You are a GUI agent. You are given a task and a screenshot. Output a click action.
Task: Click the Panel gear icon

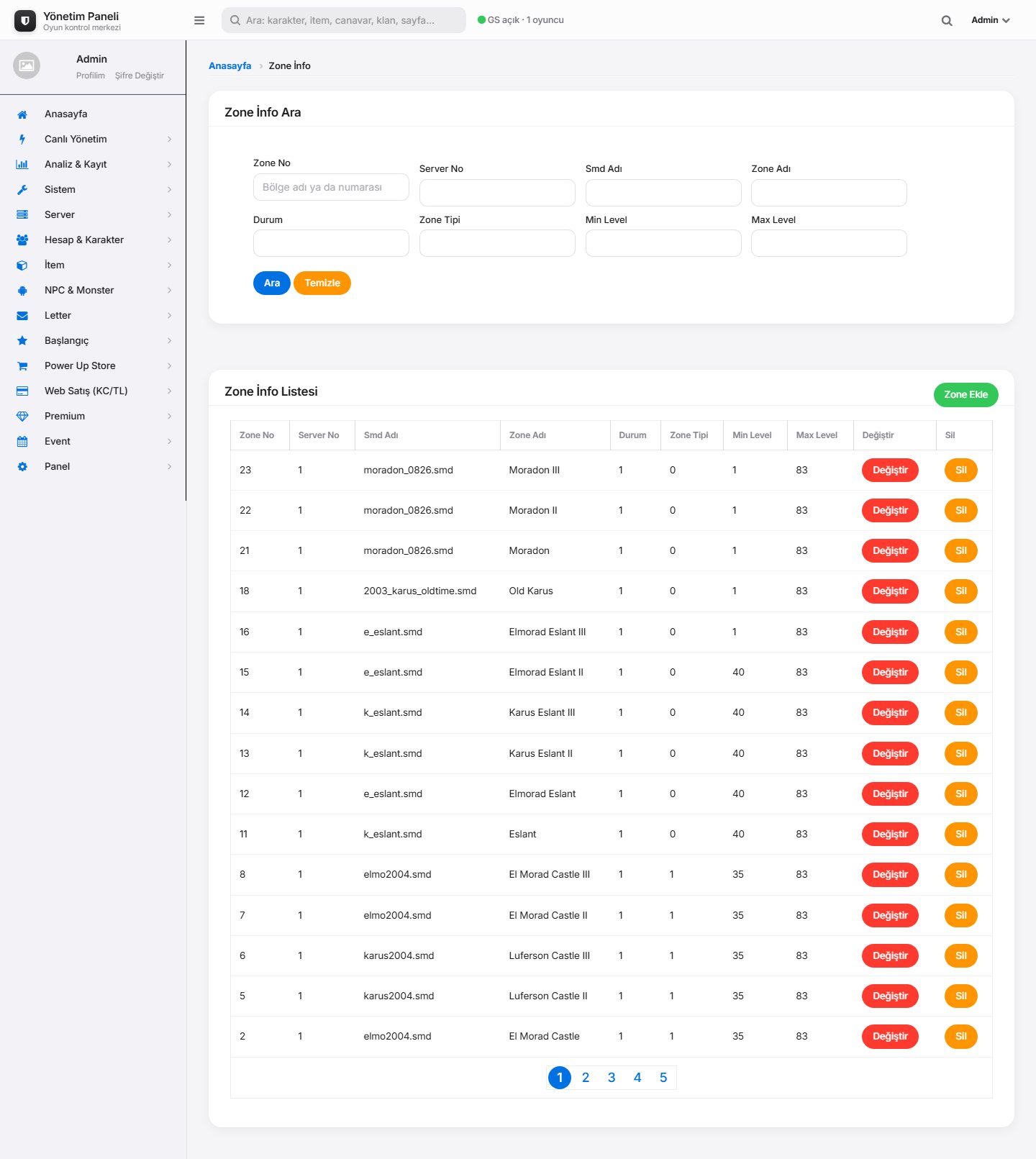pos(22,467)
